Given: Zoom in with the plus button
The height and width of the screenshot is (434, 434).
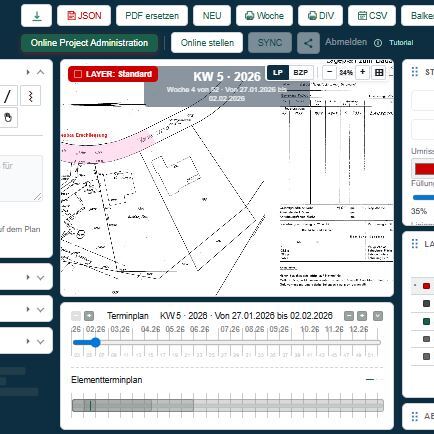Looking at the screenshot, I should 362,72.
